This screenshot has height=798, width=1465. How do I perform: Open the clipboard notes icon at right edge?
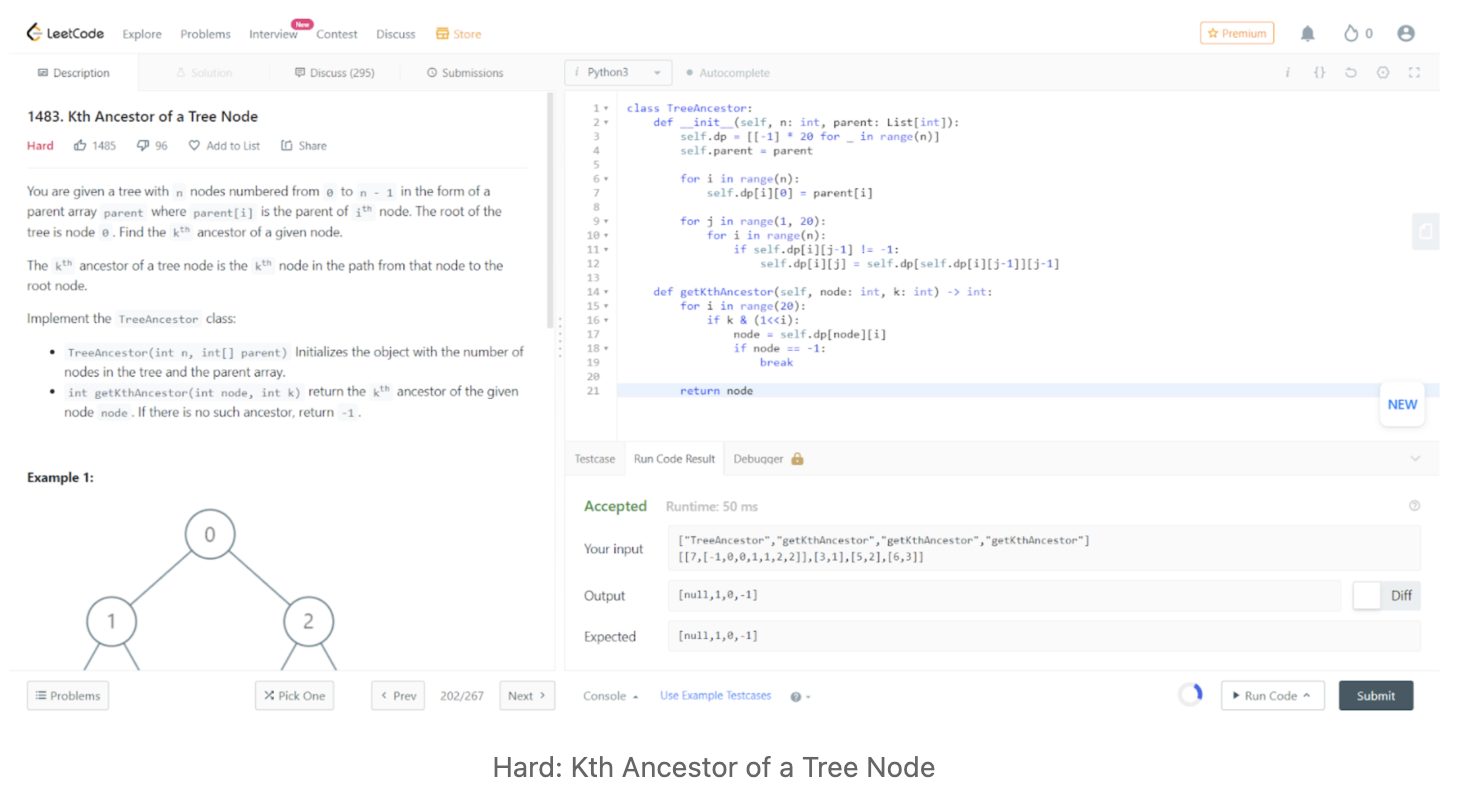coord(1425,231)
